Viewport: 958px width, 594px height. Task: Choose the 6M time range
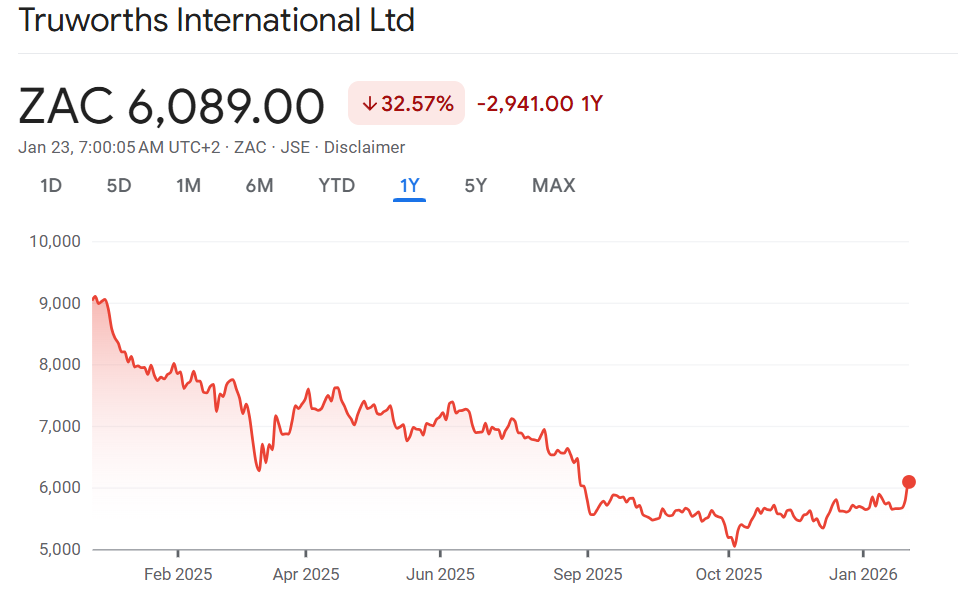point(259,185)
